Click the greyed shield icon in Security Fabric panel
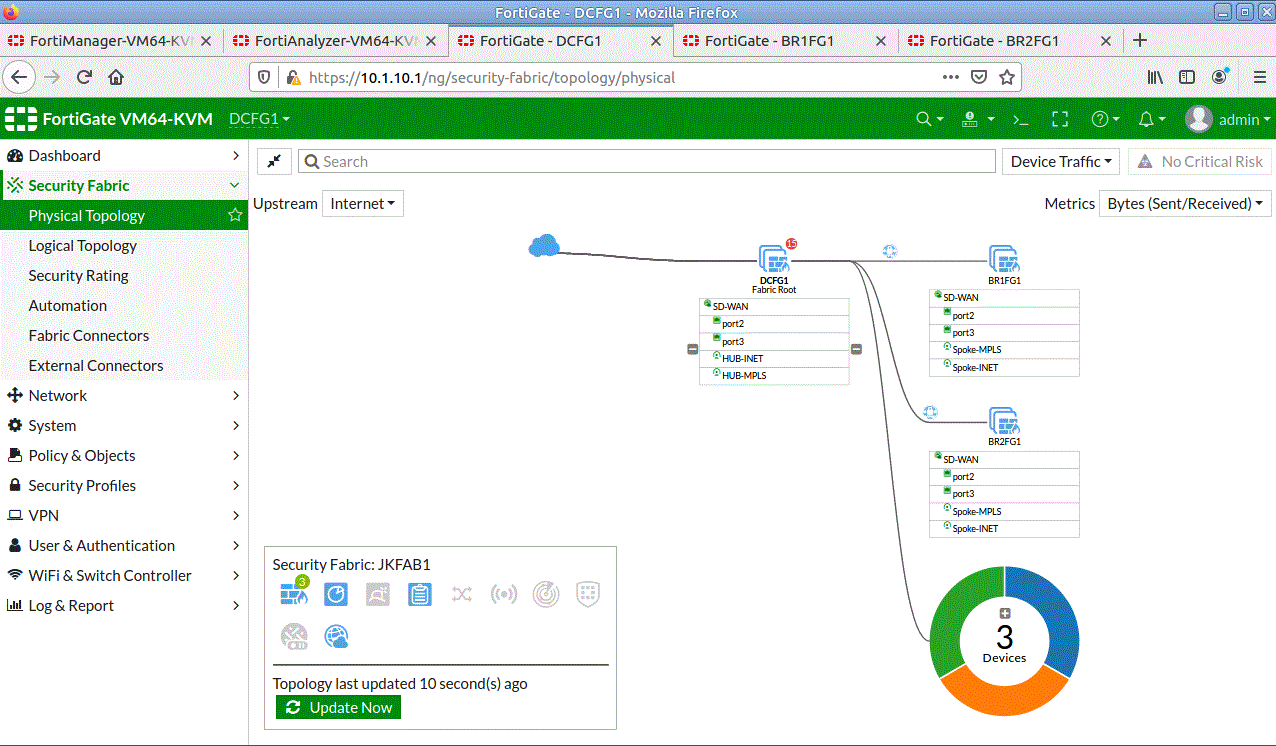 (x=588, y=594)
